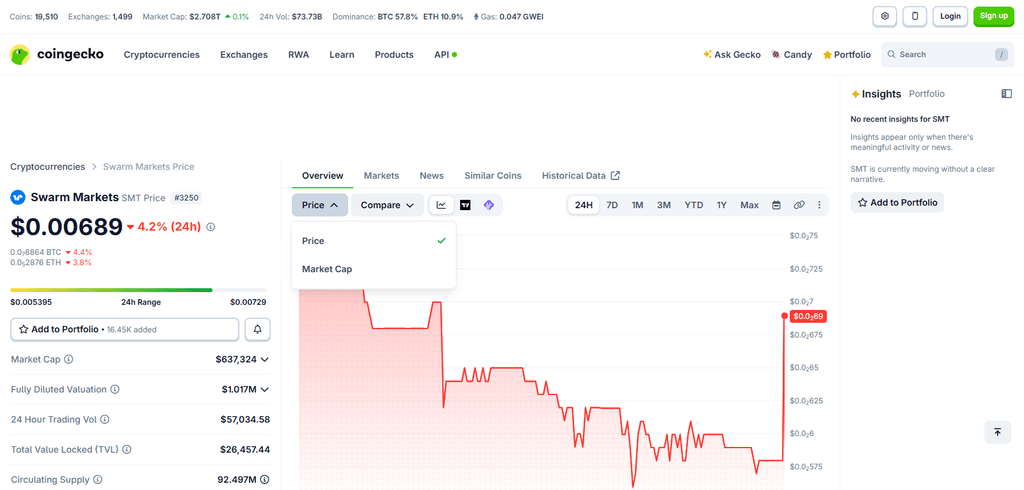This screenshot has width=1024, height=490.
Task: Click the API menu item
Action: coord(445,55)
